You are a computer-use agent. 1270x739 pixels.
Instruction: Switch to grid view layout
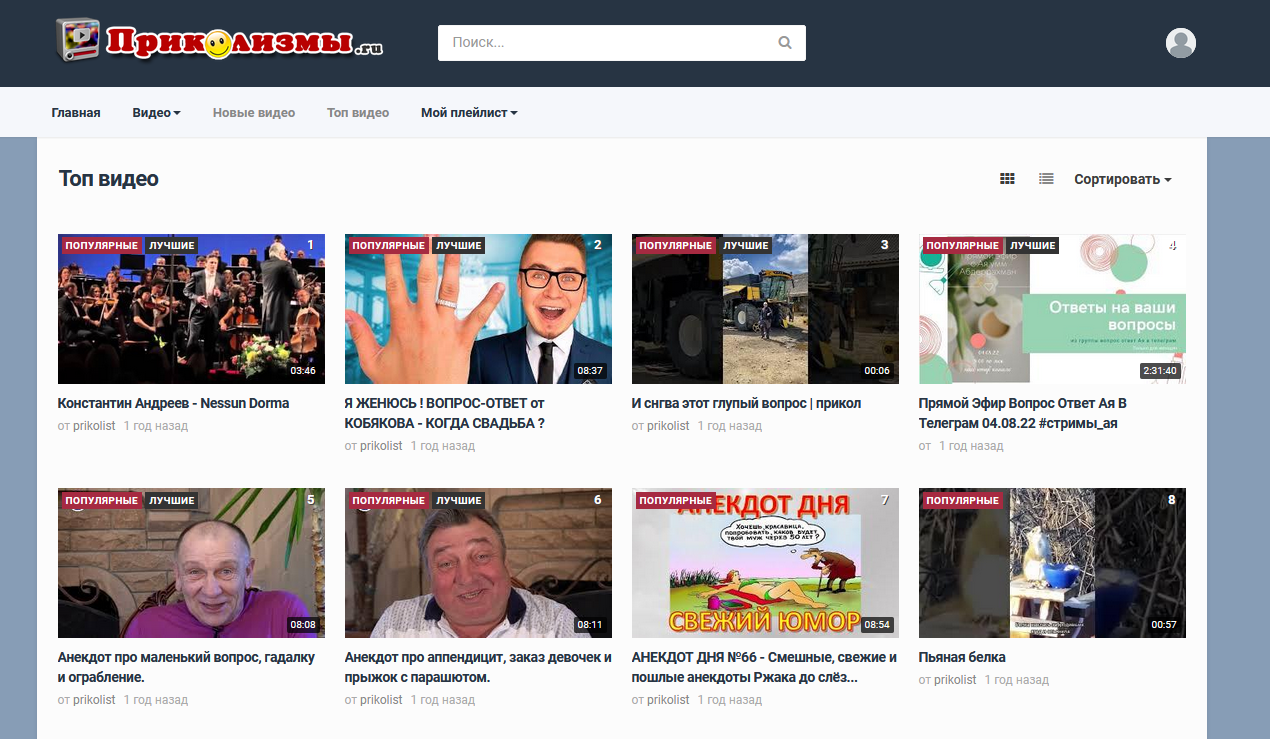[x=1007, y=179]
